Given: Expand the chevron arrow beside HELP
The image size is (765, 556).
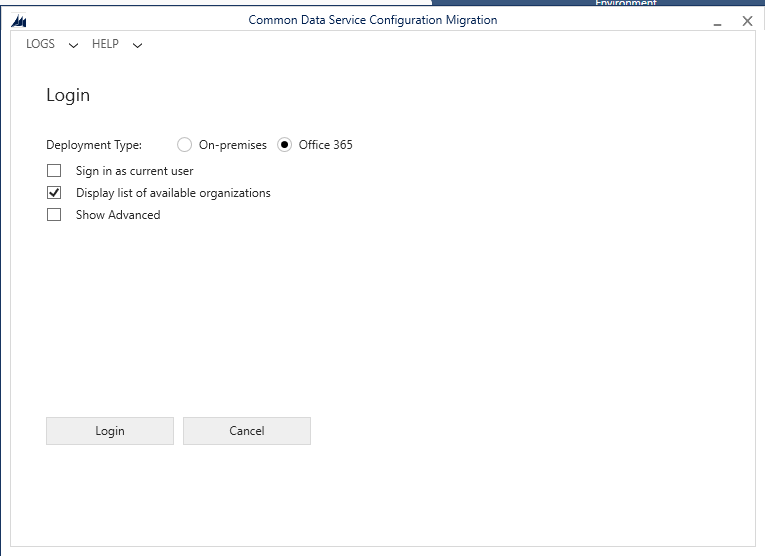Looking at the screenshot, I should click(137, 45).
